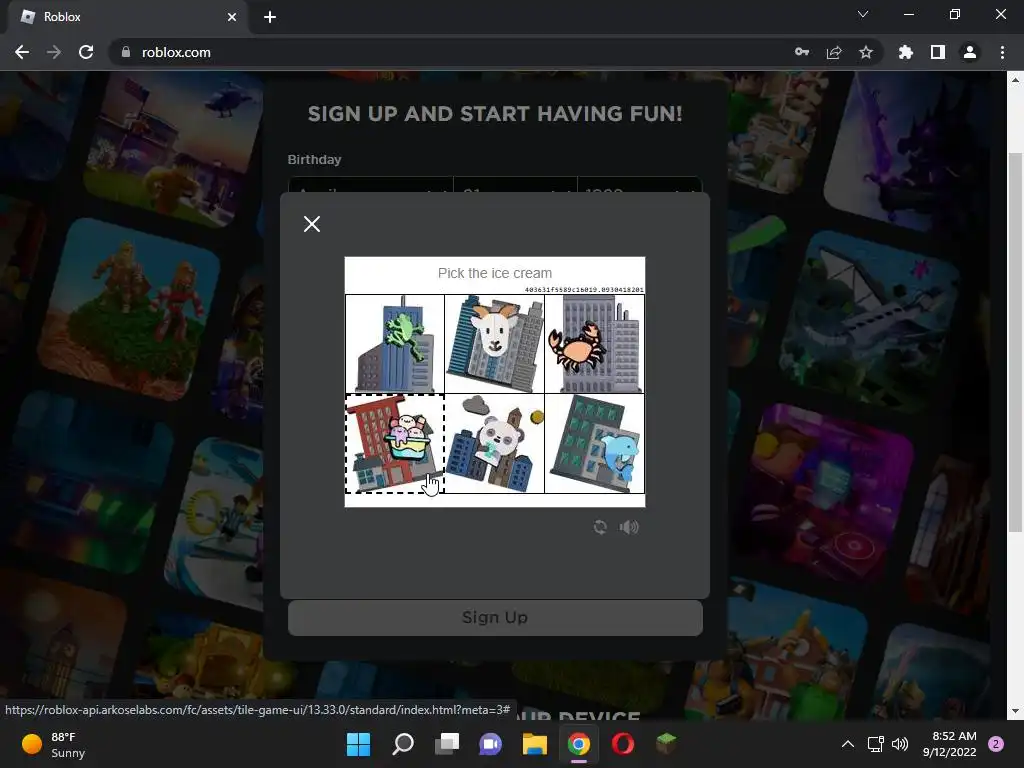Image resolution: width=1024 pixels, height=768 pixels.
Task: Open the Chrome profile menu
Action: tap(970, 52)
